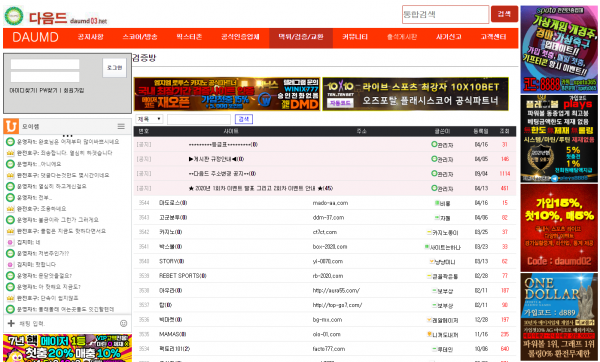The image size is (600, 362).
Task: Click the red 검색 button at top
Action: pos(504,14)
